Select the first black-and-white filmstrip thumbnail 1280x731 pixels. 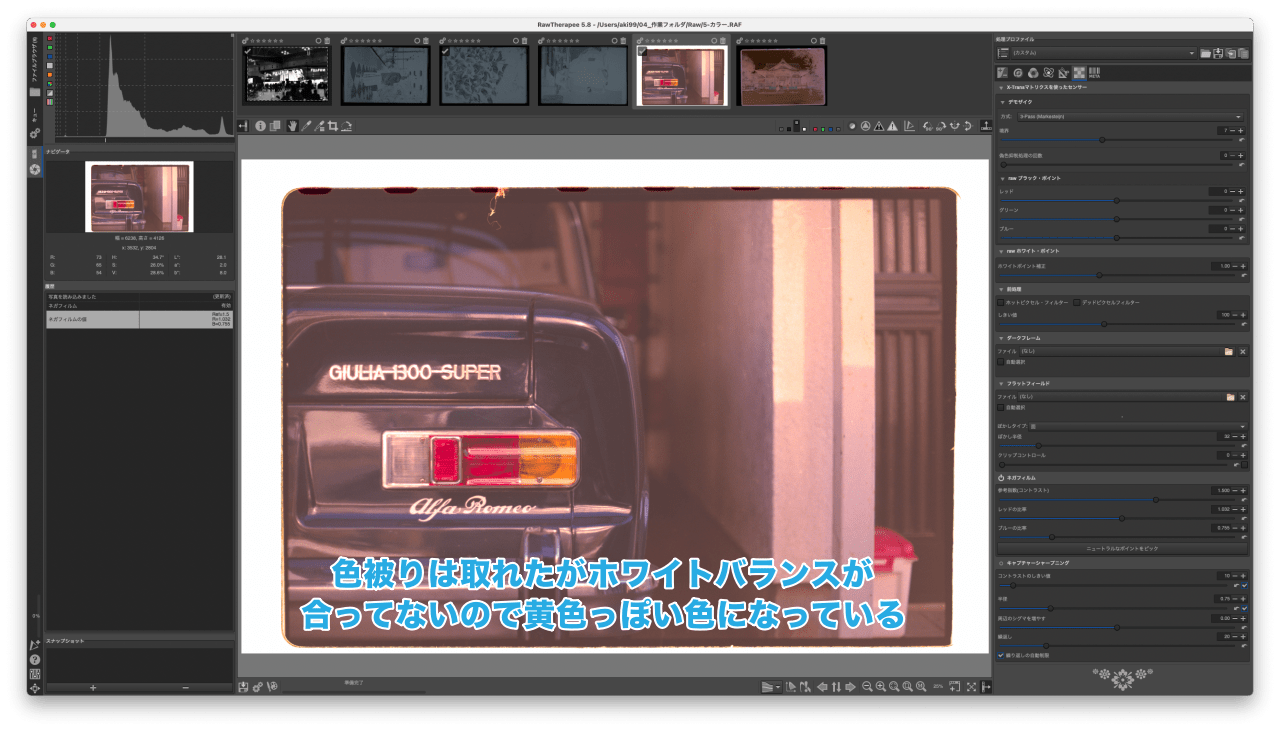pyautogui.click(x=288, y=74)
